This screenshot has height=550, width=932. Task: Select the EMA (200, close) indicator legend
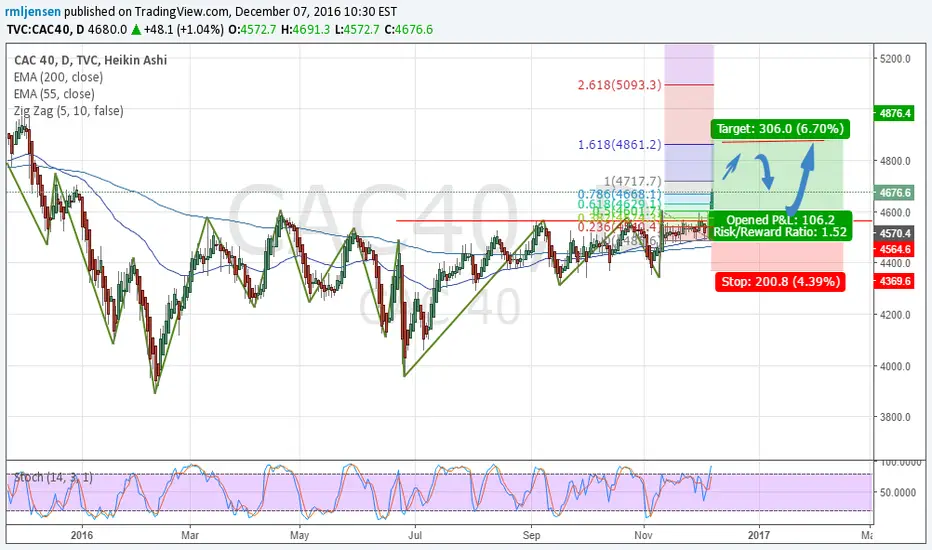[58, 77]
